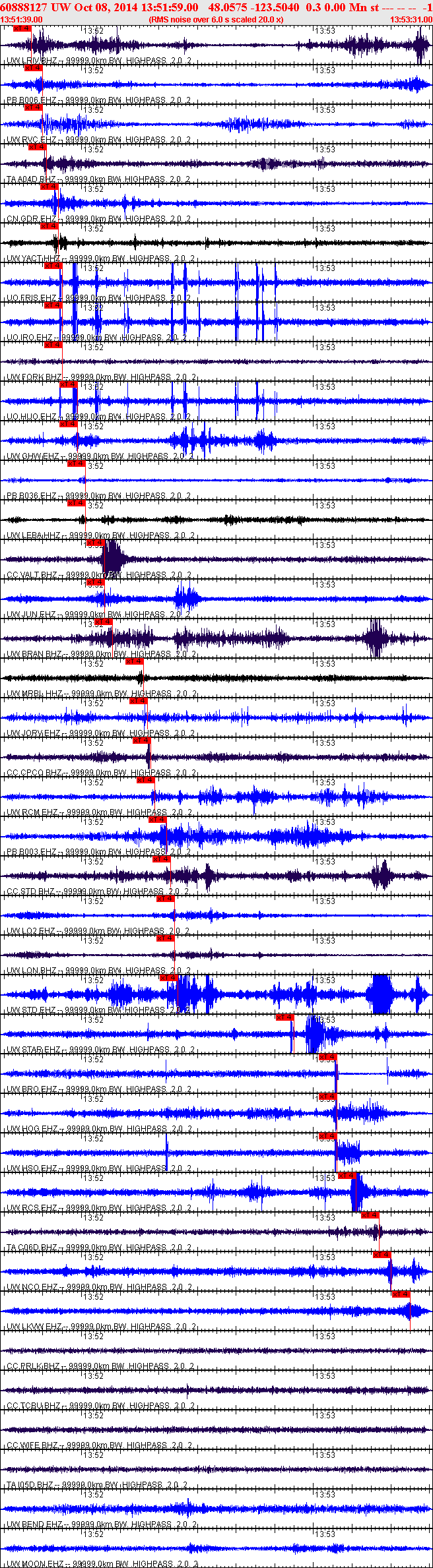433x1568 pixels.
Task: Click the red pick marker on PB.B003.EHZ trace
Action: pos(158,820)
